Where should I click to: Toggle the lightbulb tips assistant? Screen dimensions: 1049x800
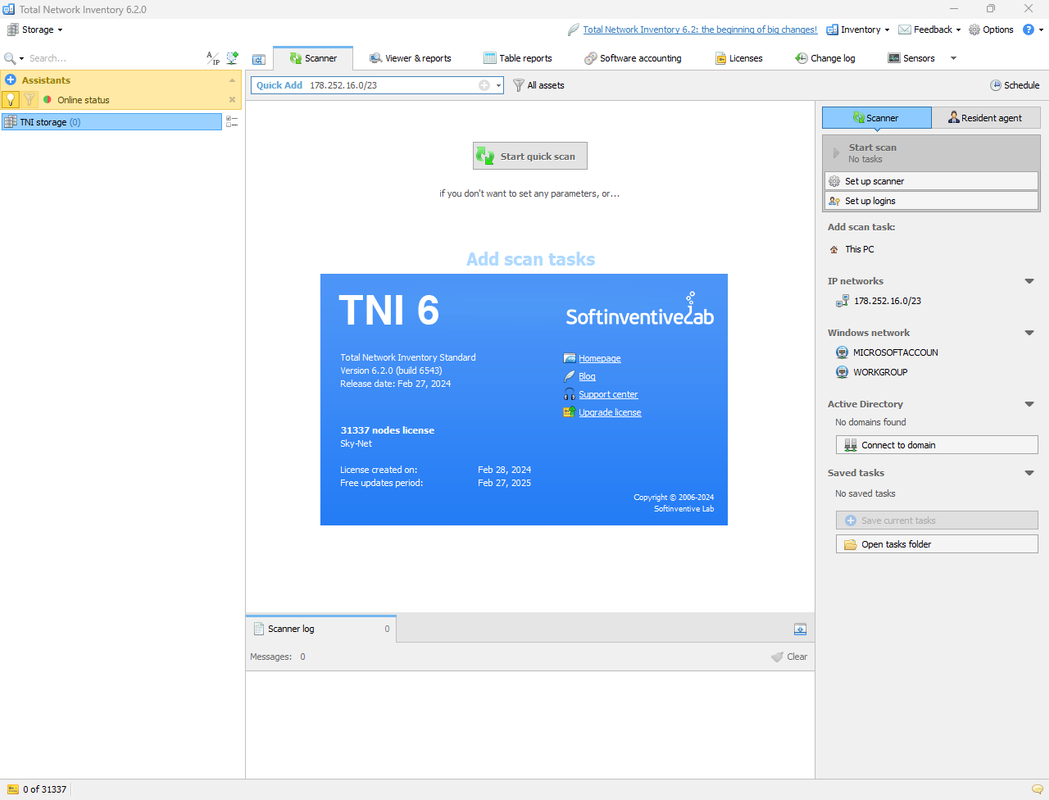11,100
